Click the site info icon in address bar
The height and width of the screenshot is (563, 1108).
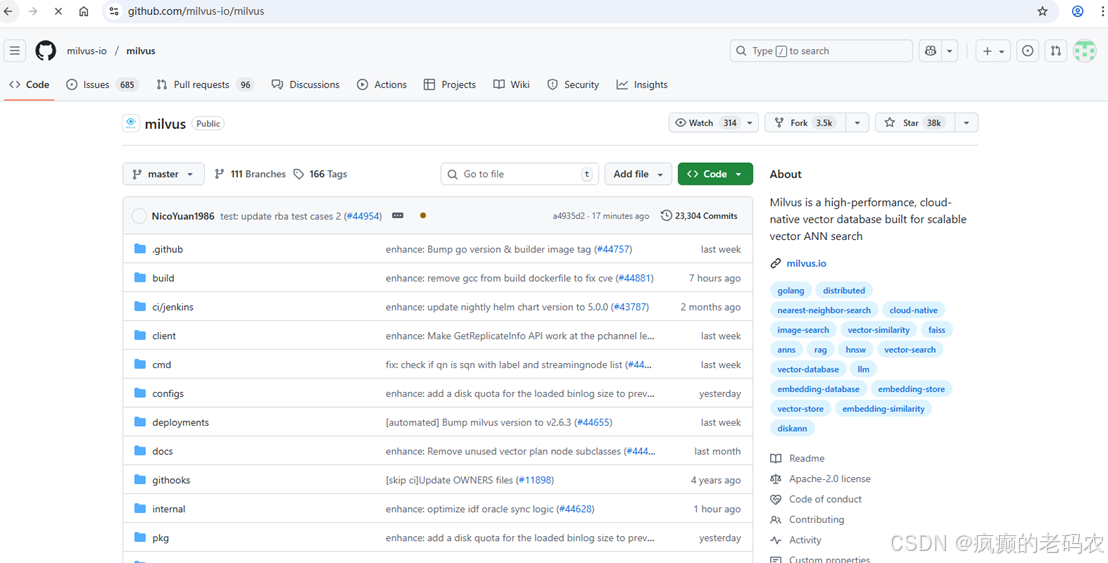click(x=114, y=11)
